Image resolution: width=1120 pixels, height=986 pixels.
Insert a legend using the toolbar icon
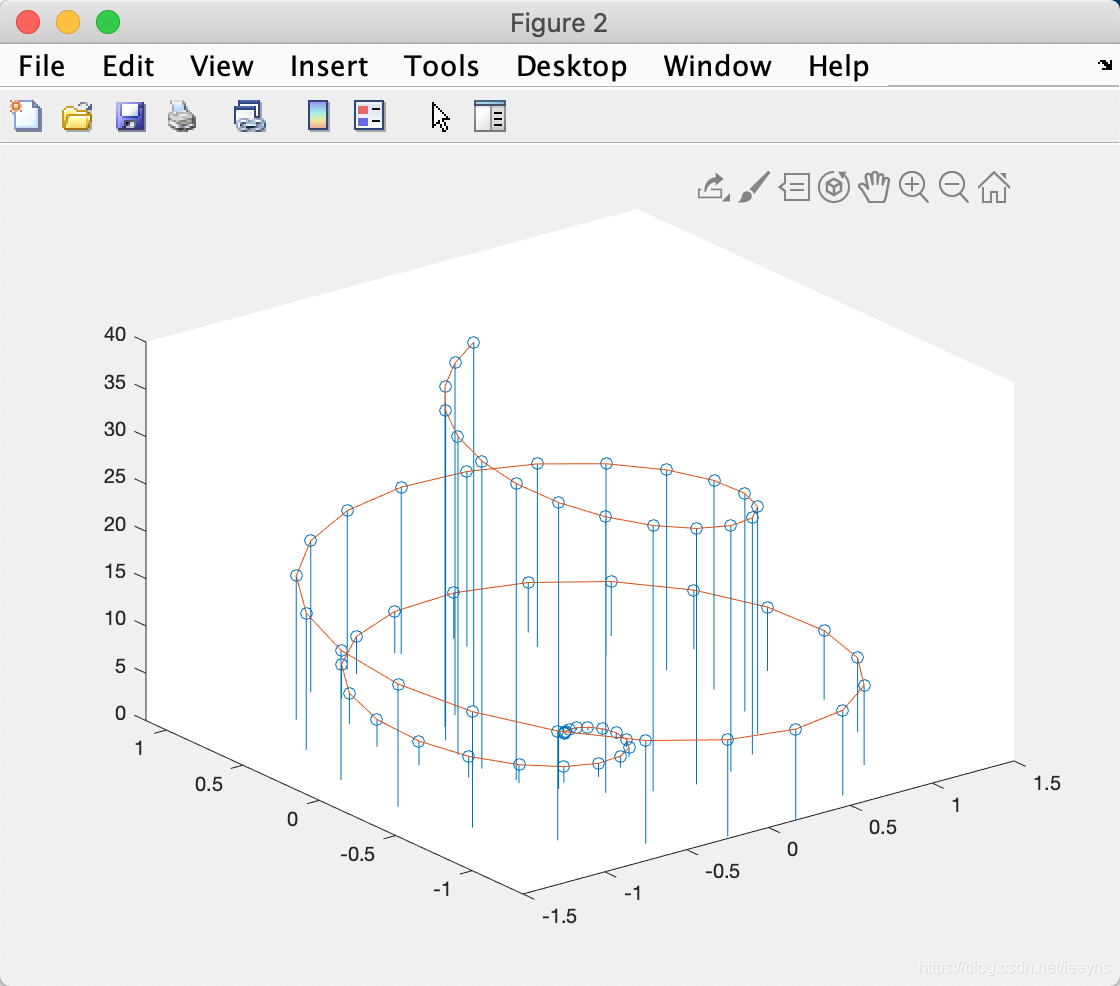pyautogui.click(x=369, y=116)
